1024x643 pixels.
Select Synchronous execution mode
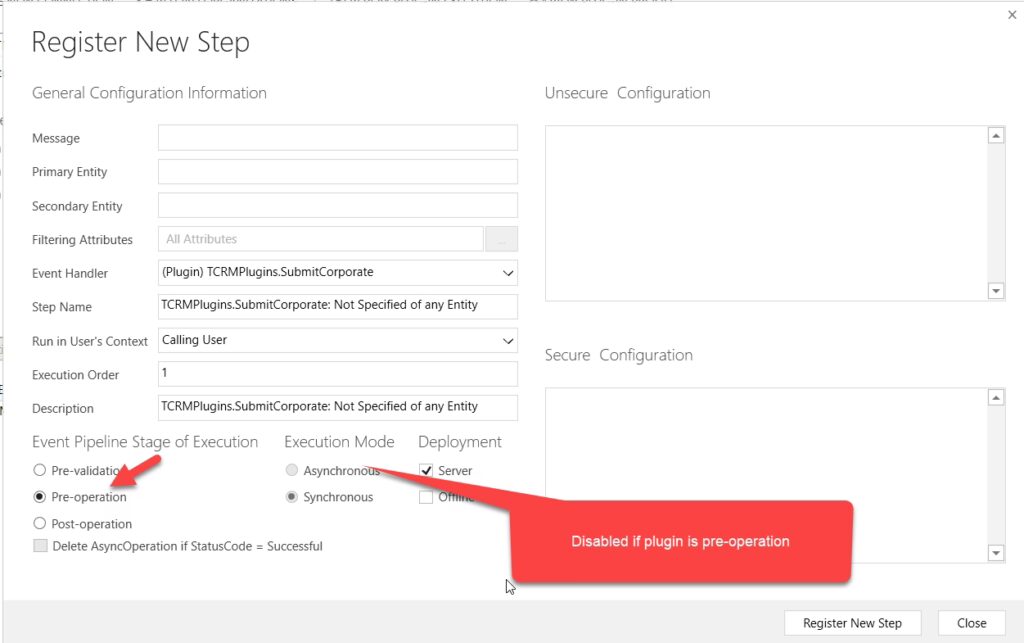tap(292, 497)
